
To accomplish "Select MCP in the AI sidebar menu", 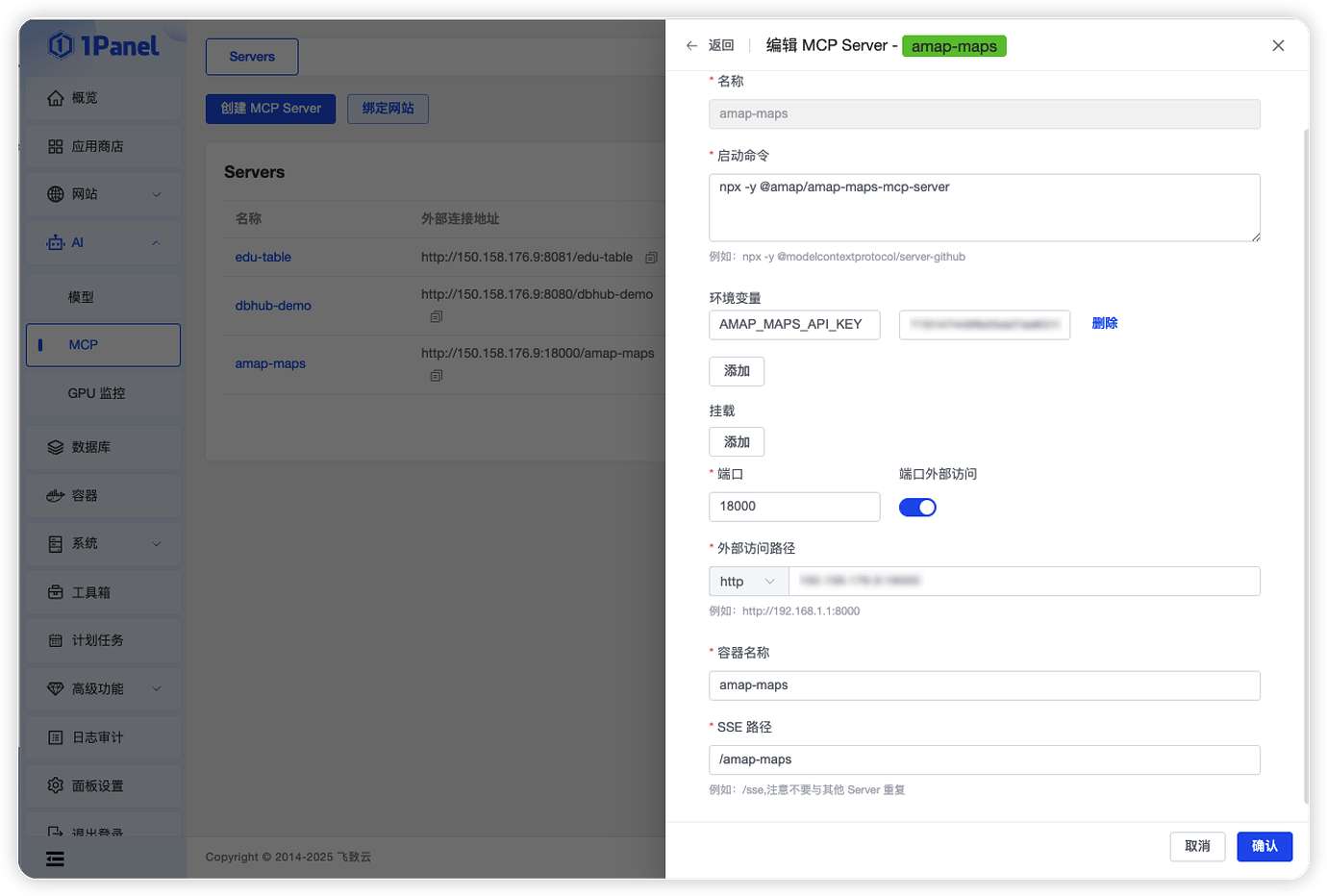I will 82,345.
